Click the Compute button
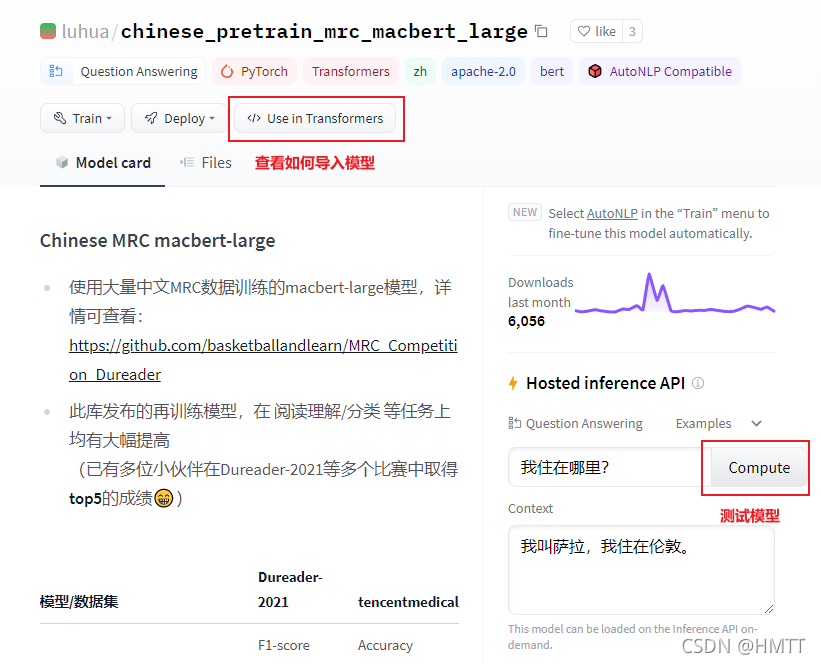The height and width of the screenshot is (664, 821). point(759,467)
